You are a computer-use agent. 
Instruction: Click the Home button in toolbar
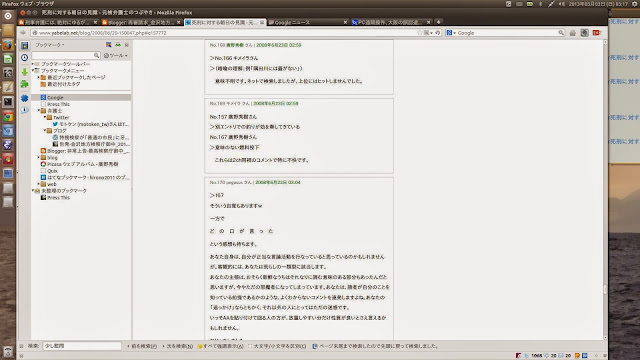[x=573, y=33]
